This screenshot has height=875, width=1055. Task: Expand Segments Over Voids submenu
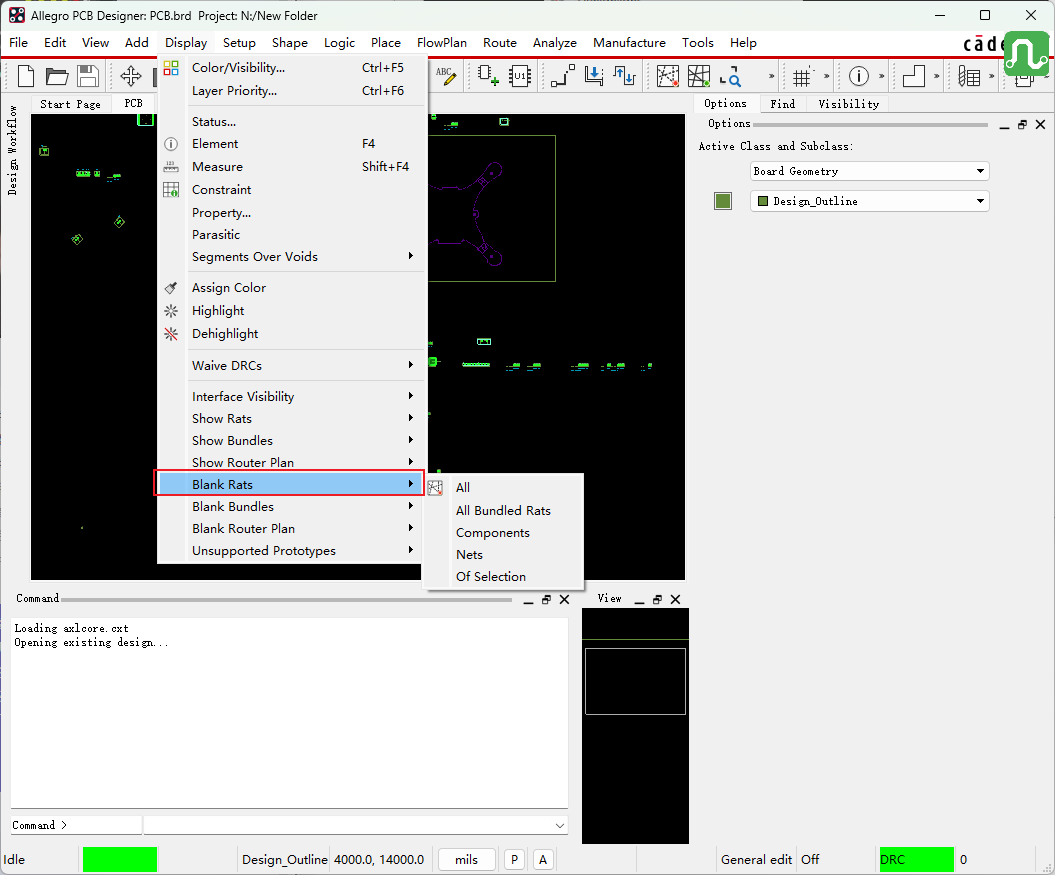click(x=290, y=256)
